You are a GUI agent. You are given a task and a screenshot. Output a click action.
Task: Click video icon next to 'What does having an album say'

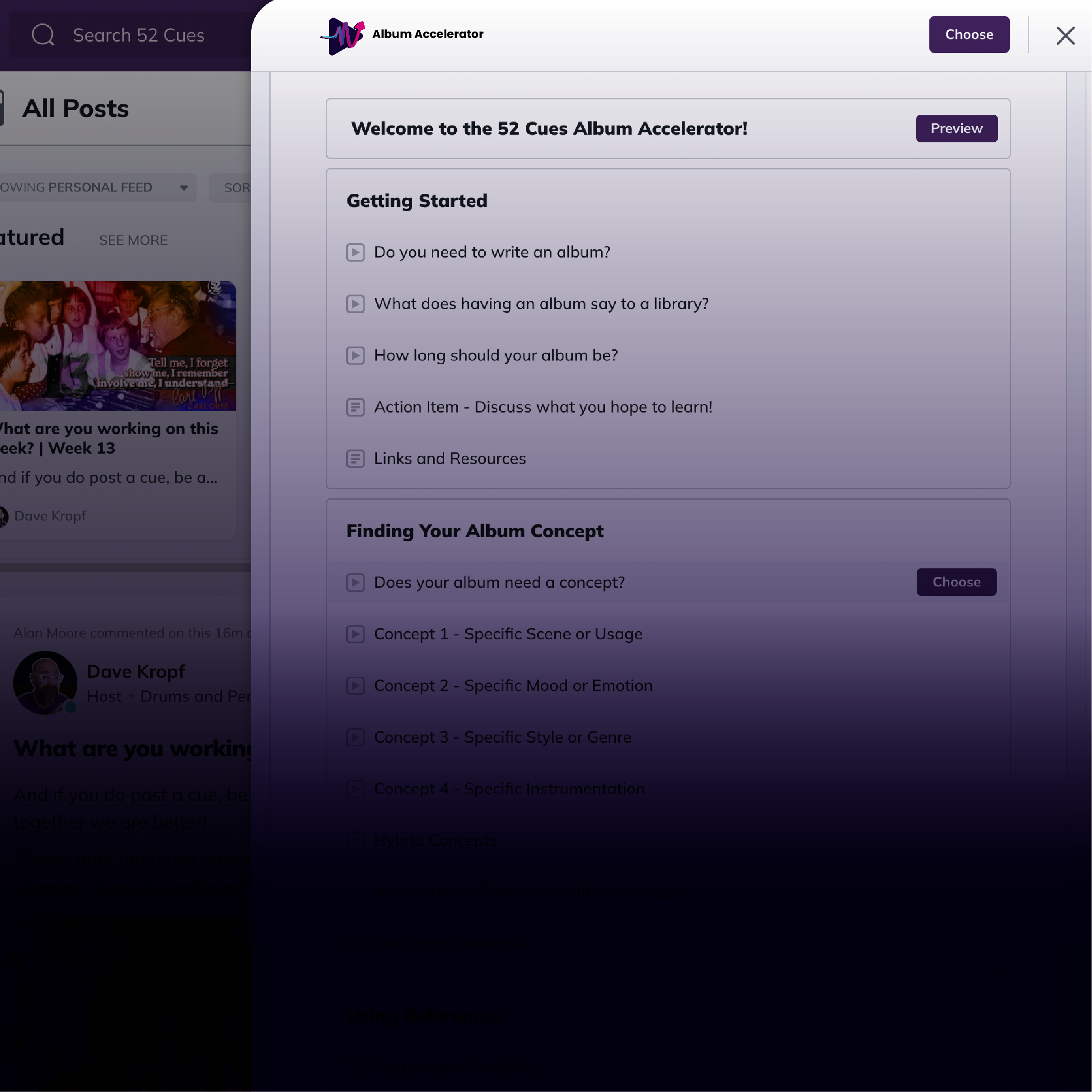(355, 304)
